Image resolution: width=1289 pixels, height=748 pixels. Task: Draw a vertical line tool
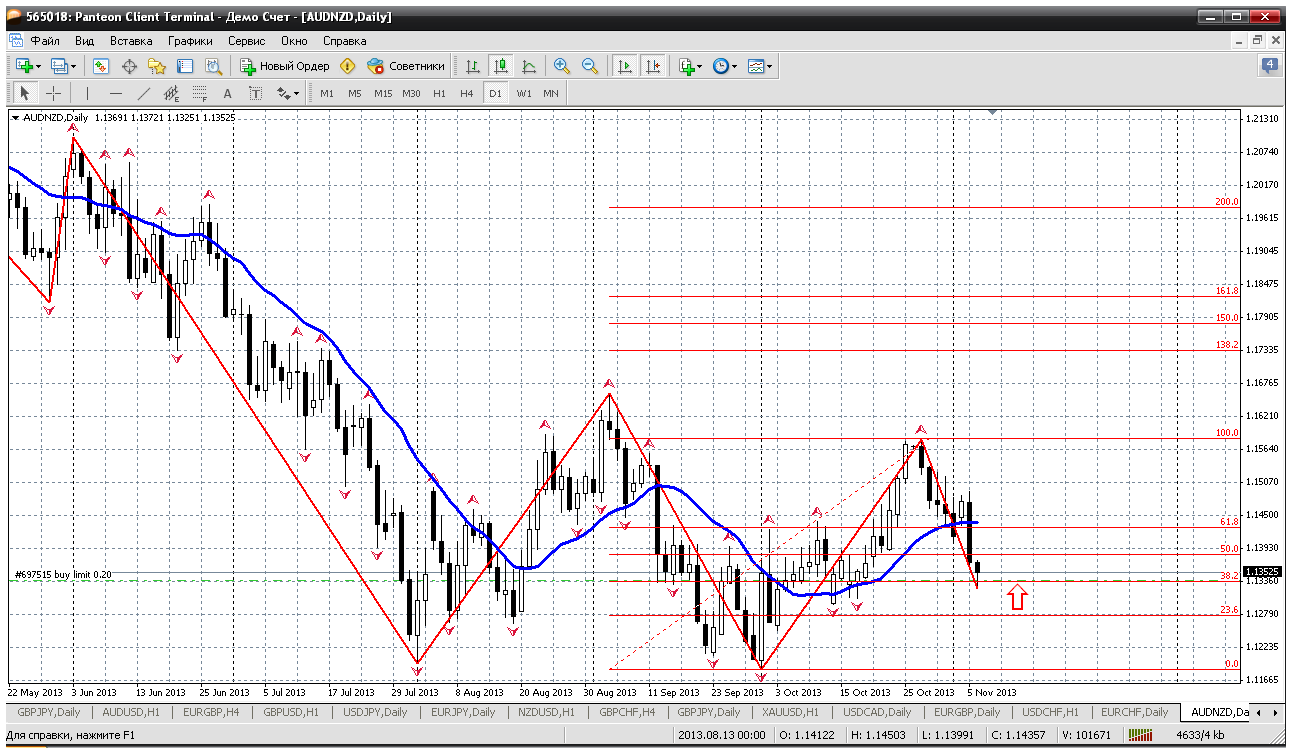coord(88,93)
